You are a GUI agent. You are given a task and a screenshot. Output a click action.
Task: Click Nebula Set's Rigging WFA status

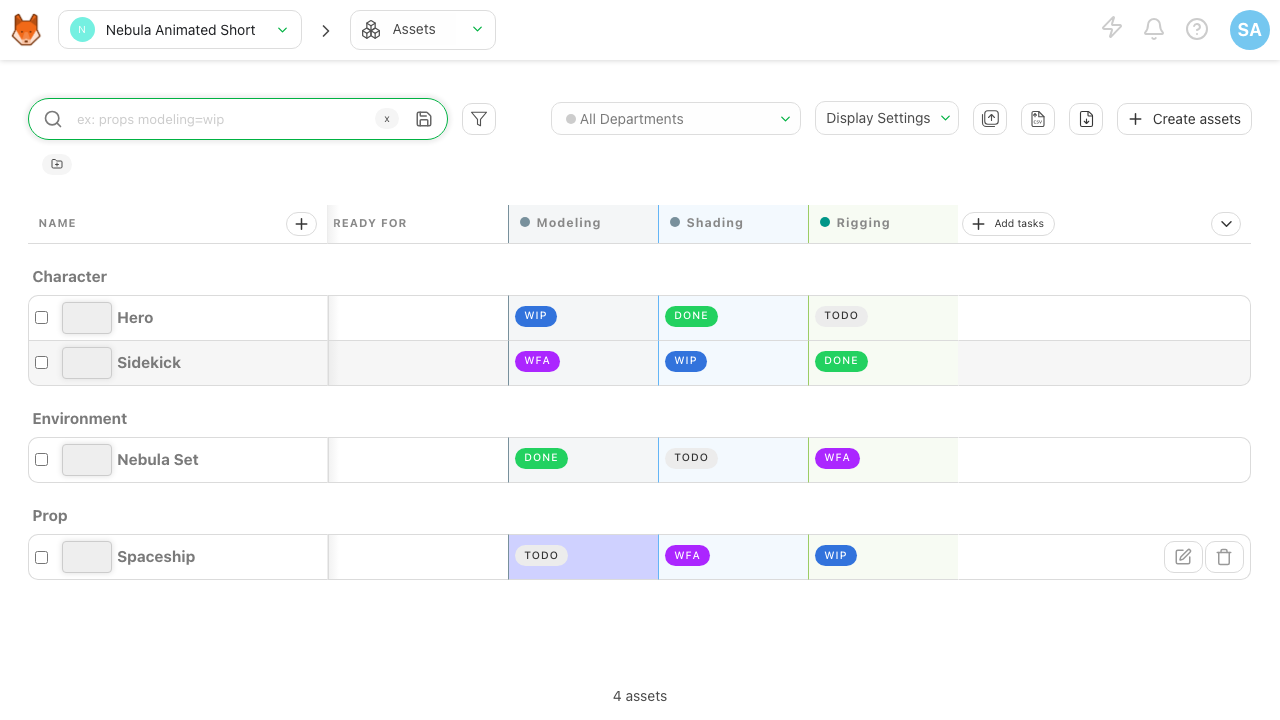tap(837, 458)
